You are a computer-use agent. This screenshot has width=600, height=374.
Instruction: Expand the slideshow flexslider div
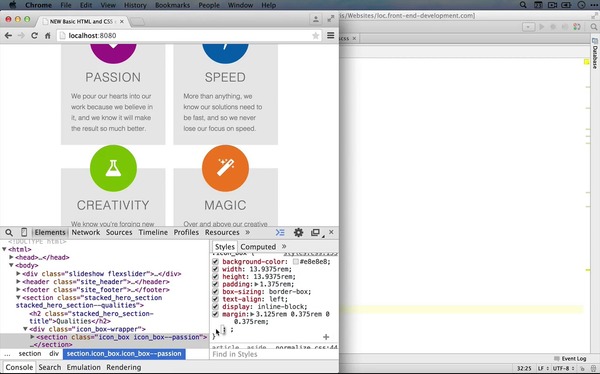18,274
